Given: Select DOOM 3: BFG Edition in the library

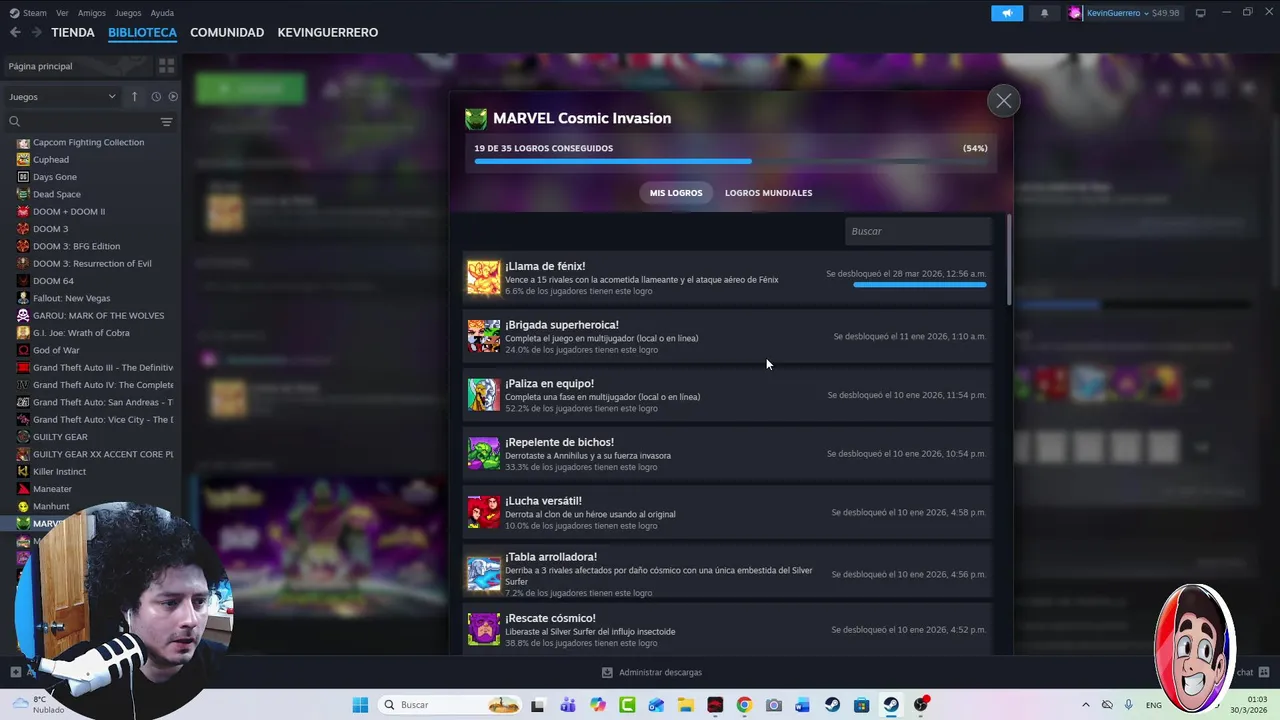Looking at the screenshot, I should (x=76, y=246).
